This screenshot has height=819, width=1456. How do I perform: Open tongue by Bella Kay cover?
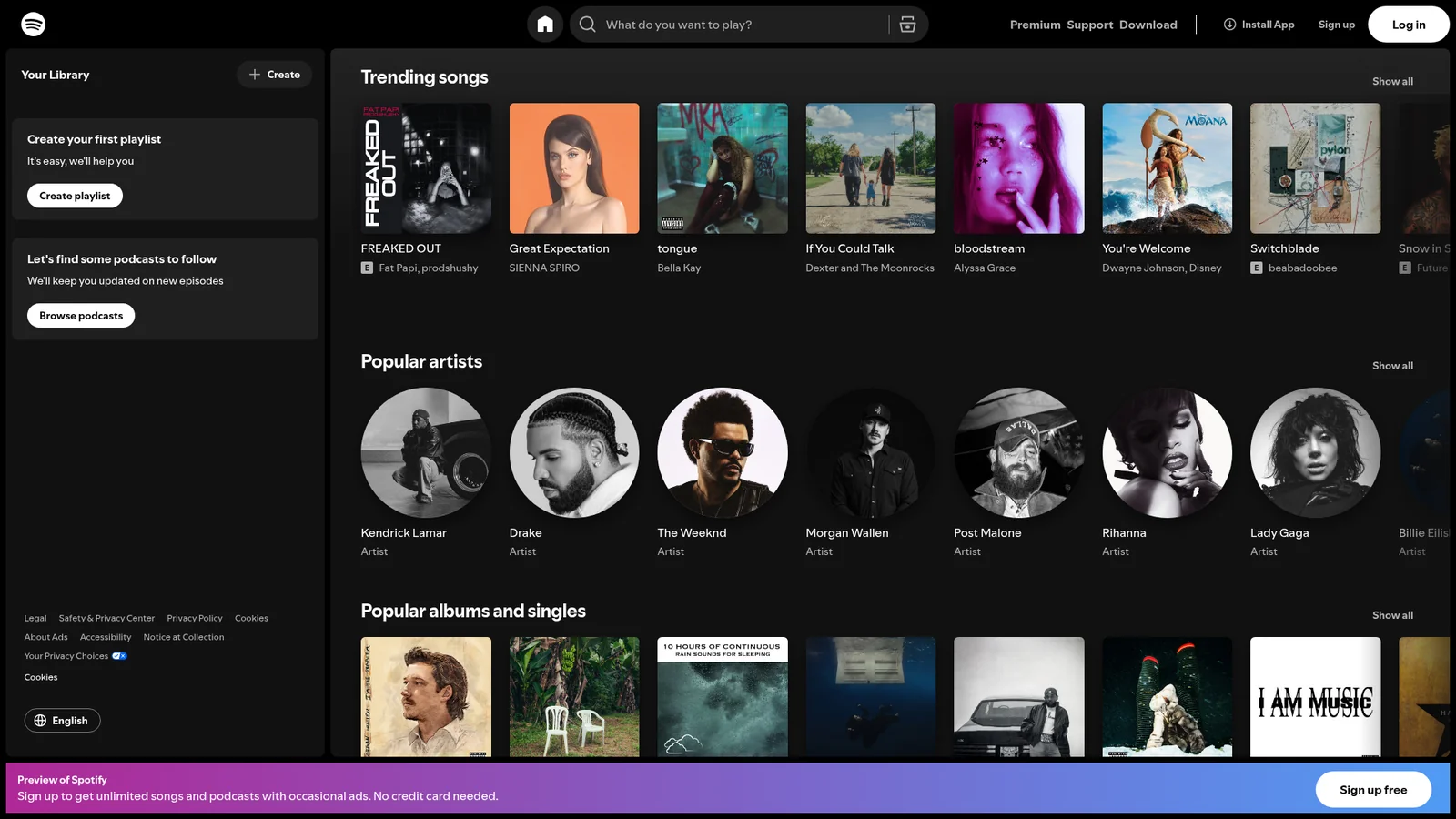pyautogui.click(x=723, y=168)
